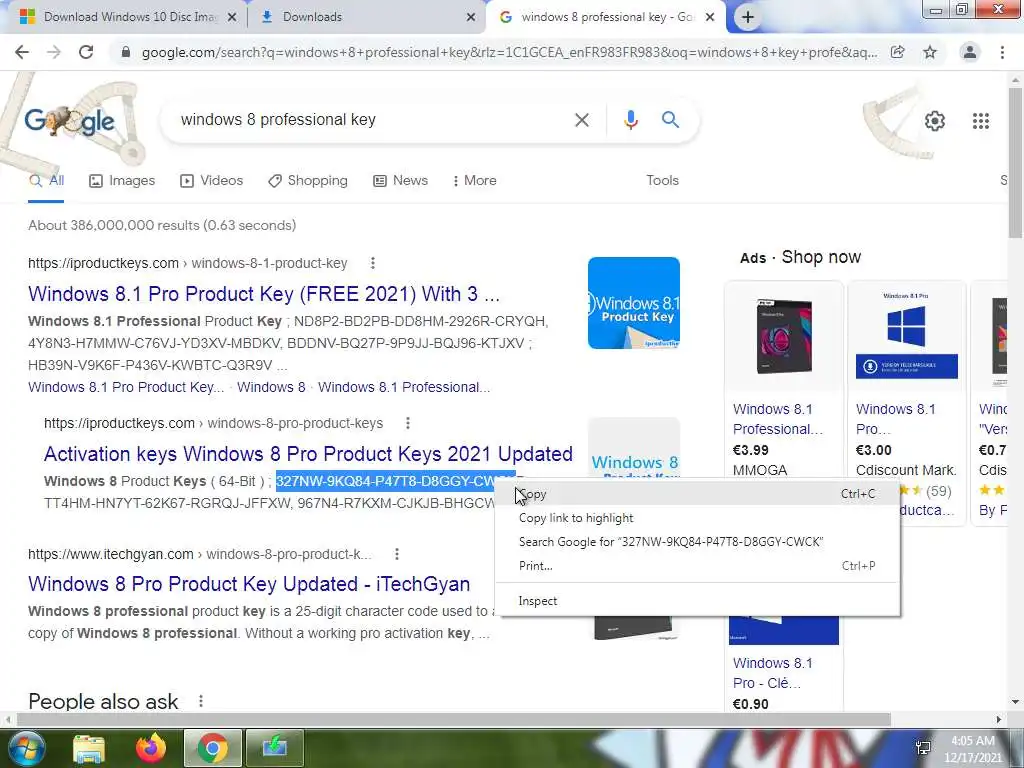Image resolution: width=1024 pixels, height=768 pixels.
Task: Open the download manager taskbar app
Action: (x=275, y=748)
